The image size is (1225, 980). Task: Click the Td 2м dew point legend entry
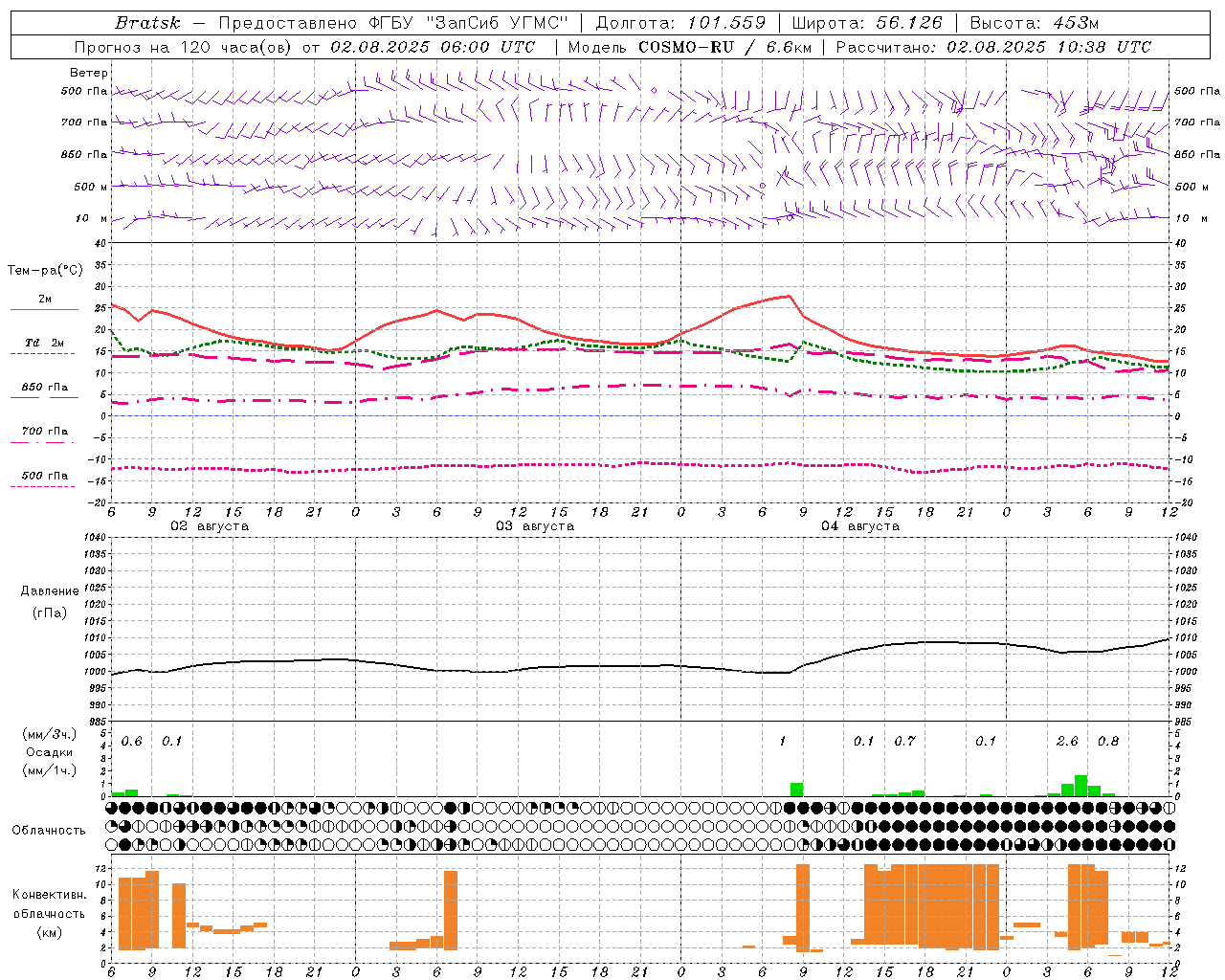point(44,343)
